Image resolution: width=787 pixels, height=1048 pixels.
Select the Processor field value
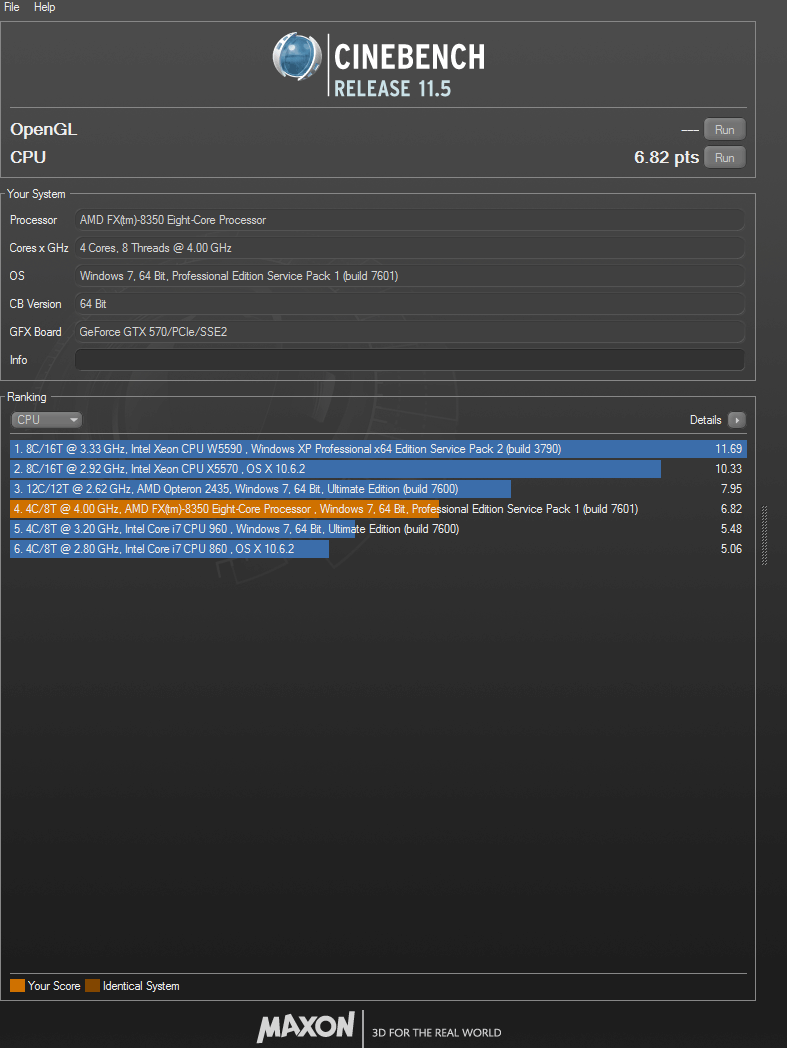pos(409,220)
